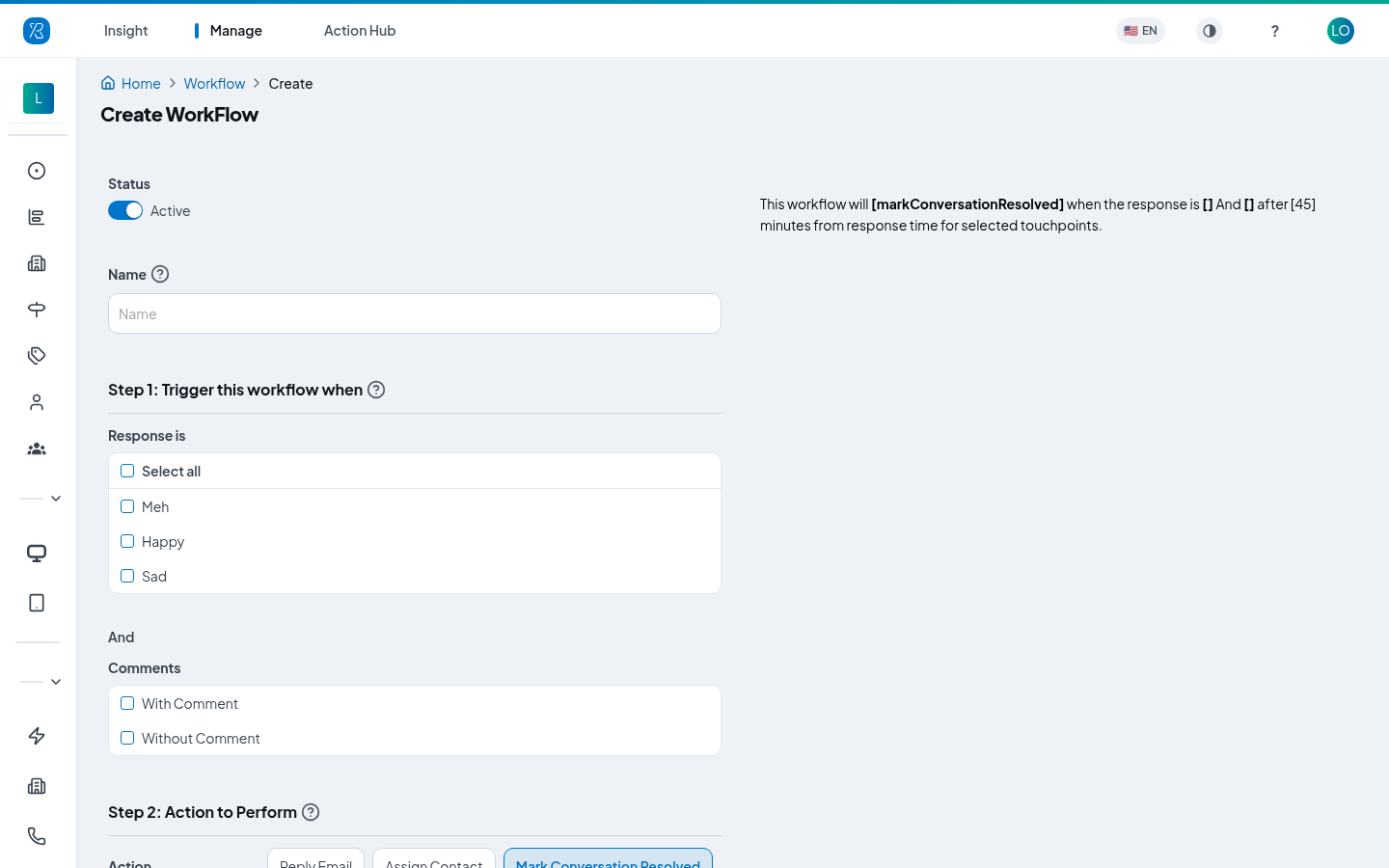Open the lower building sidebar icon
Screen dimensions: 1389x868
pos(37,786)
